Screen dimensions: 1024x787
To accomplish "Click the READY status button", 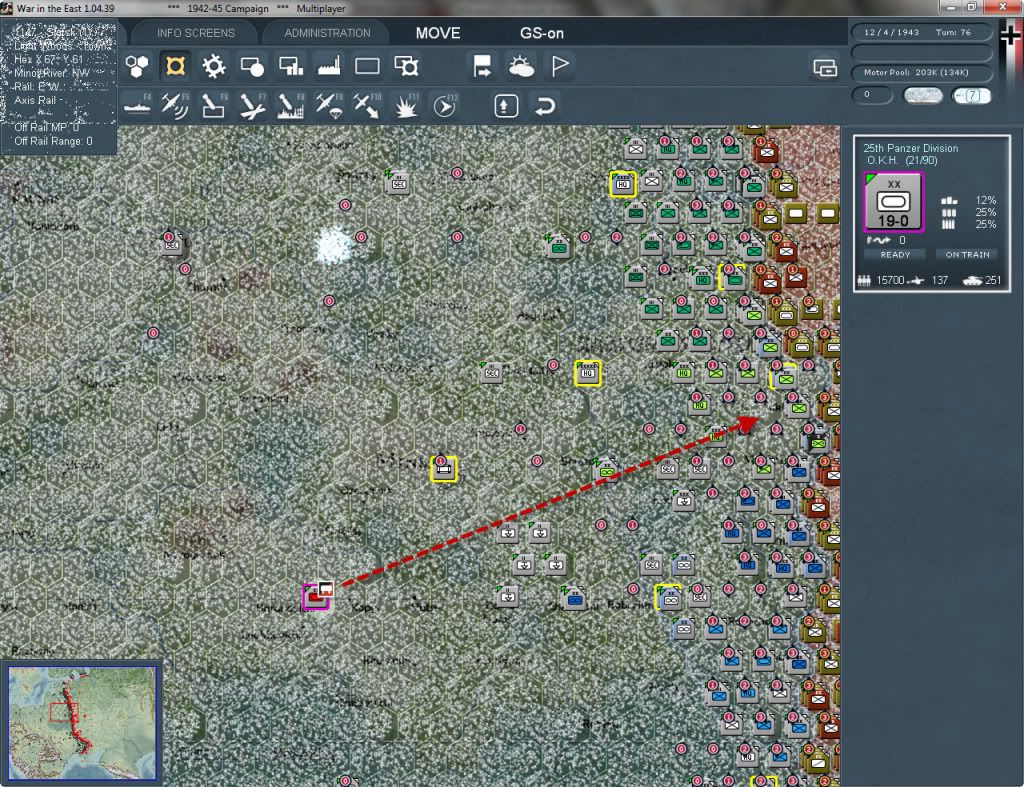I will coord(895,255).
